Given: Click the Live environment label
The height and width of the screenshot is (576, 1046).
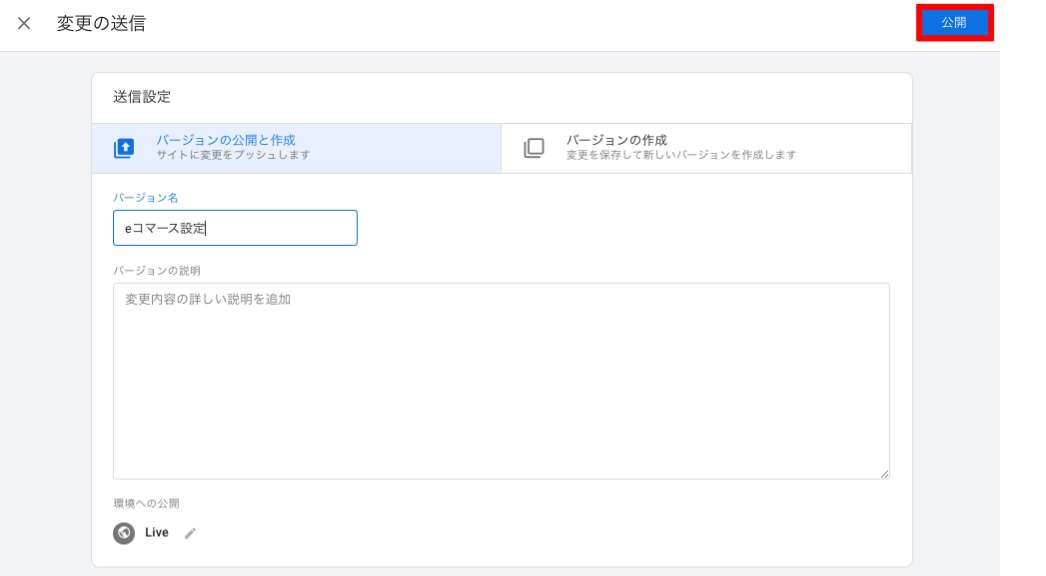Looking at the screenshot, I should coord(157,533).
